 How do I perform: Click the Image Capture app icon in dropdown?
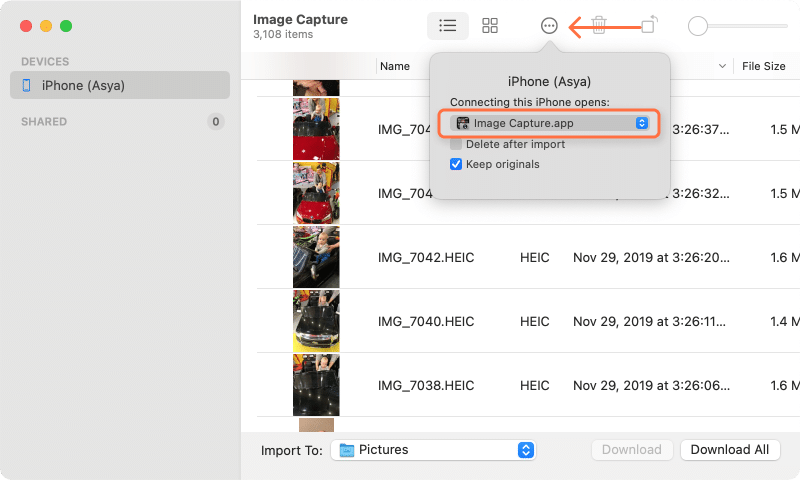(x=463, y=123)
